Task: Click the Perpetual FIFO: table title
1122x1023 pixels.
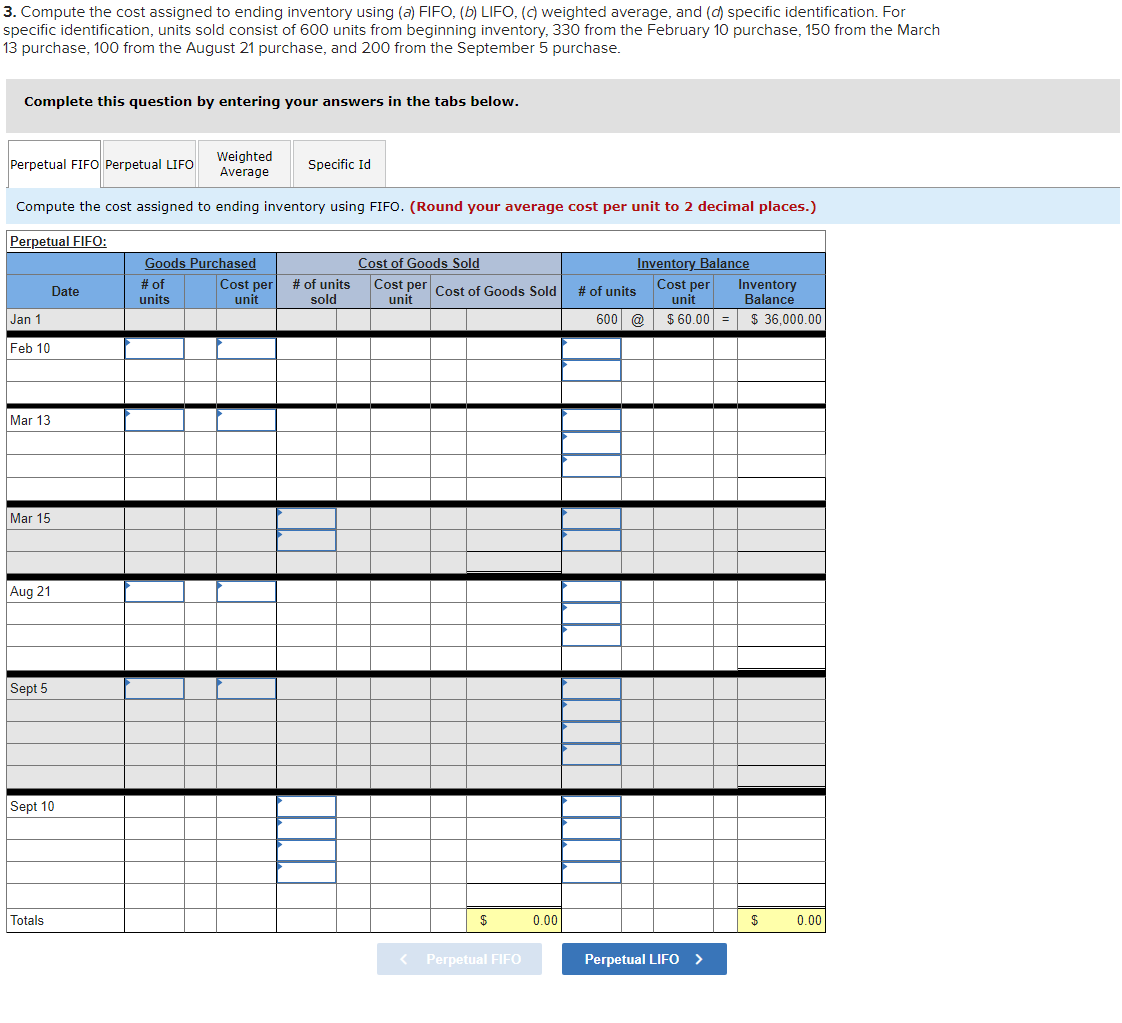Action: [58, 241]
